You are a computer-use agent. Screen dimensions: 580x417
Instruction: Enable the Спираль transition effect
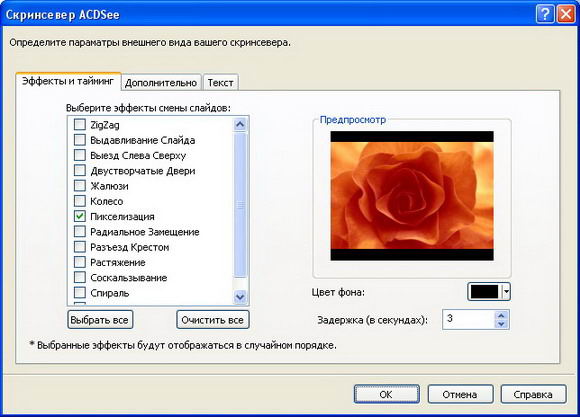[80, 293]
